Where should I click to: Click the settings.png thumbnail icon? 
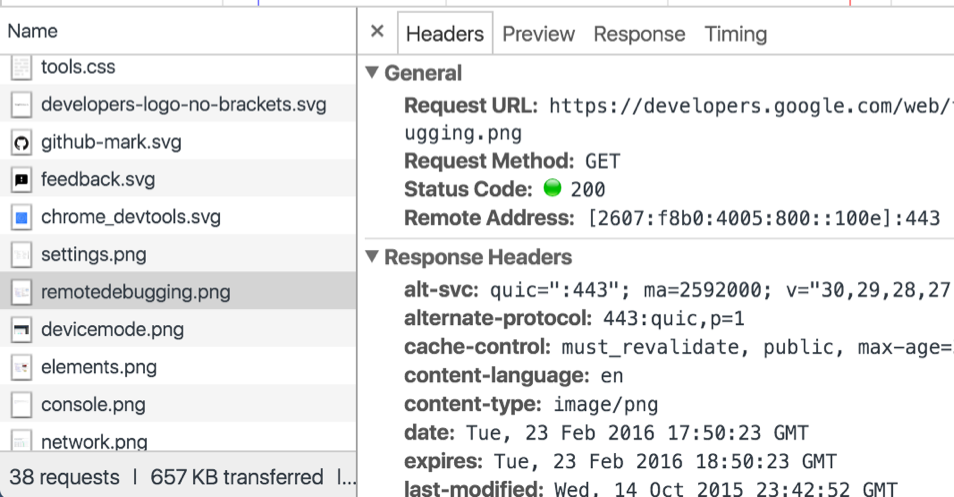[21, 255]
